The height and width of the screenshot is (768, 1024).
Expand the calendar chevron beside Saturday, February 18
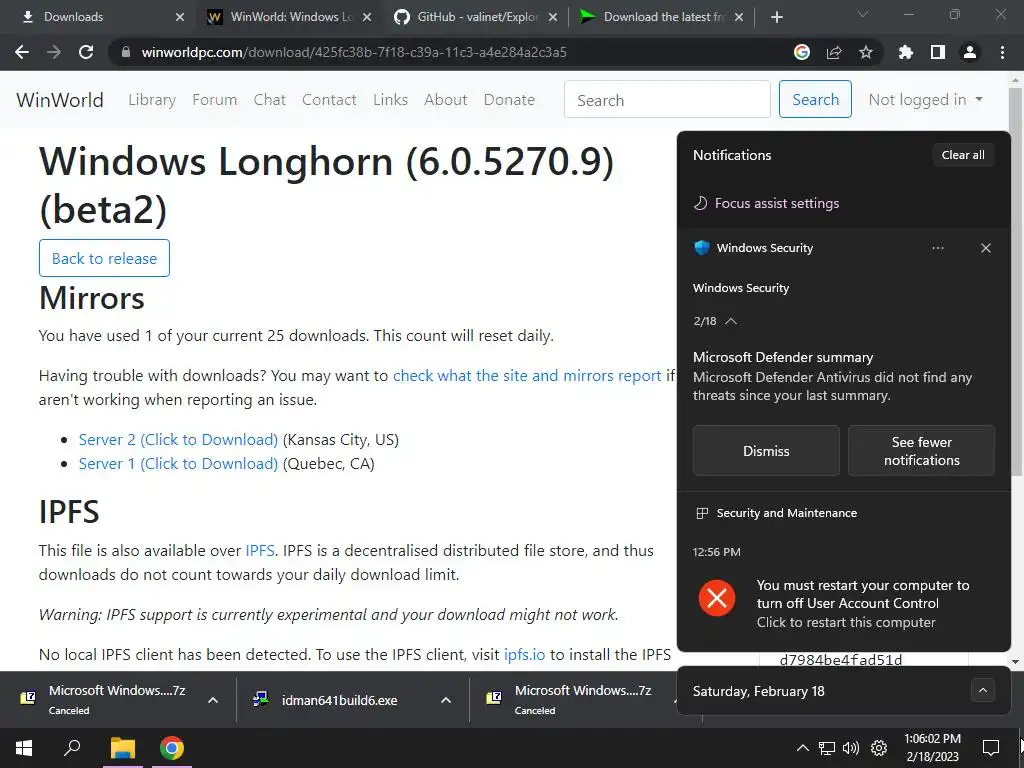[983, 690]
